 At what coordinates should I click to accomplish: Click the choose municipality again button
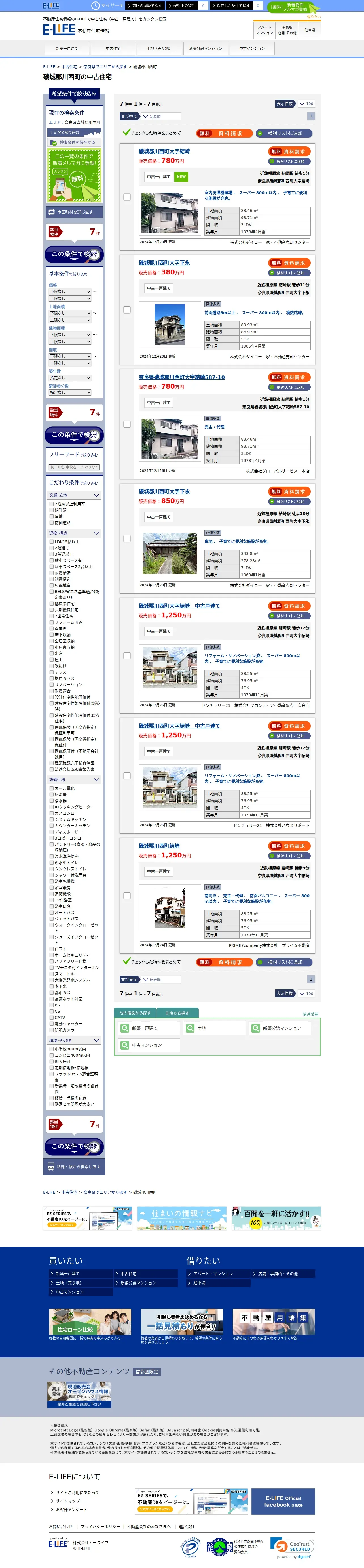pos(74,212)
